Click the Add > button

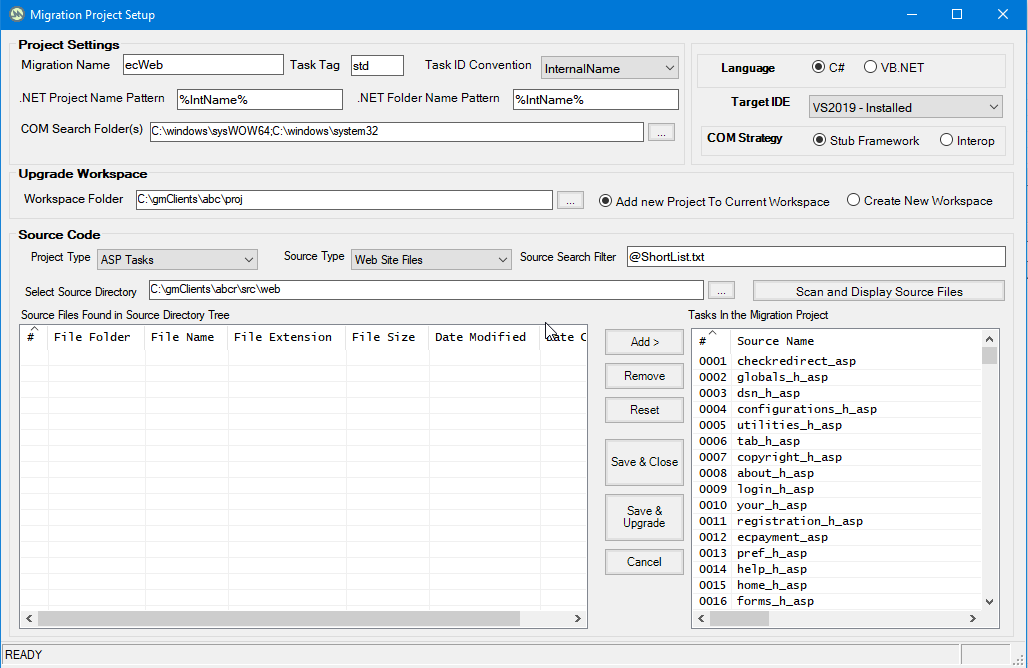[644, 342]
